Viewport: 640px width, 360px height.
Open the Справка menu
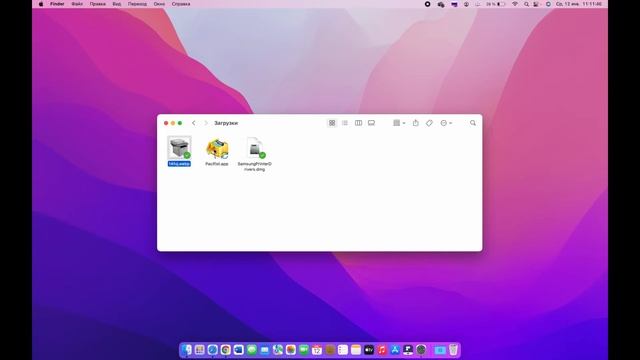(x=181, y=4)
